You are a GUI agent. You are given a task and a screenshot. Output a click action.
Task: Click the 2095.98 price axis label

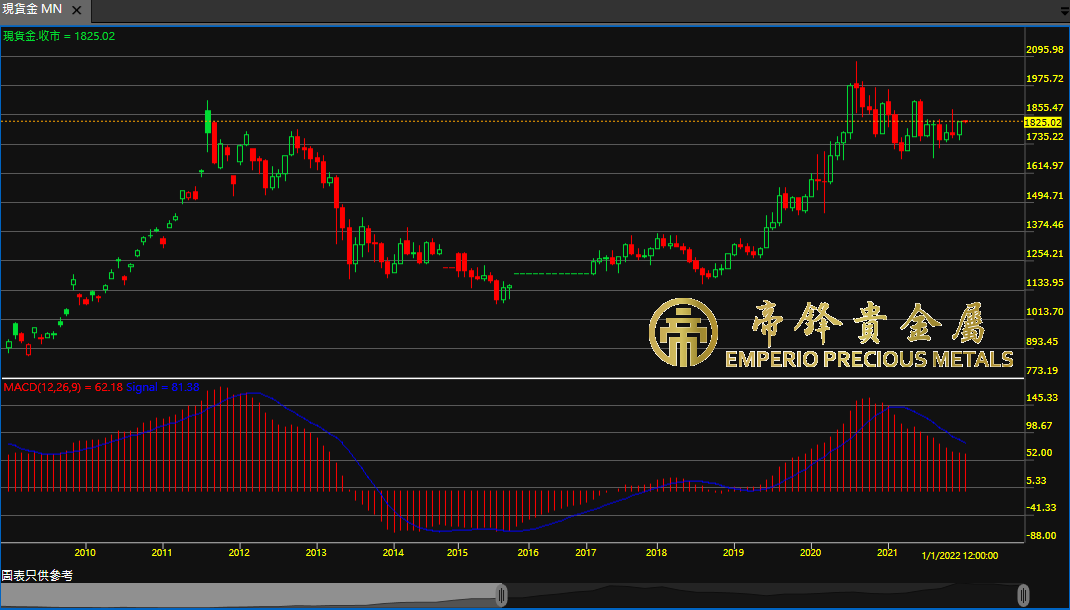click(x=1045, y=49)
